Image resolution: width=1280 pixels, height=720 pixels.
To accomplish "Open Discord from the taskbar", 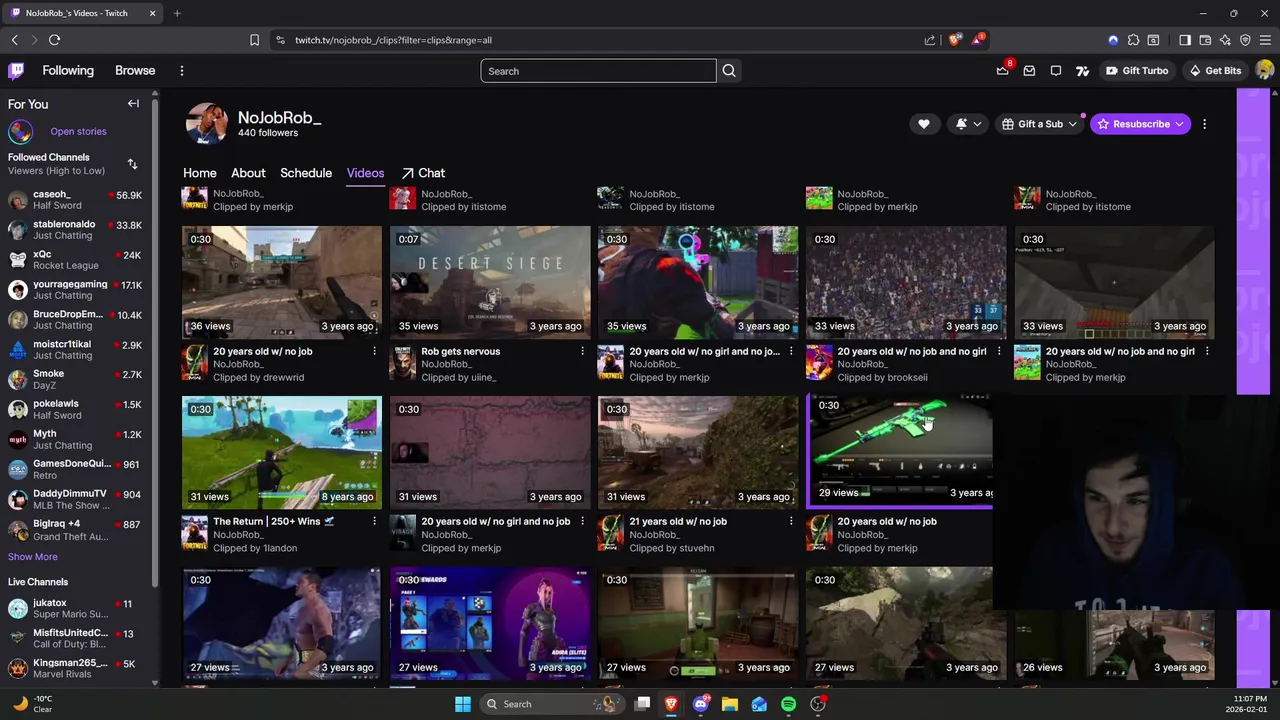I will point(701,704).
